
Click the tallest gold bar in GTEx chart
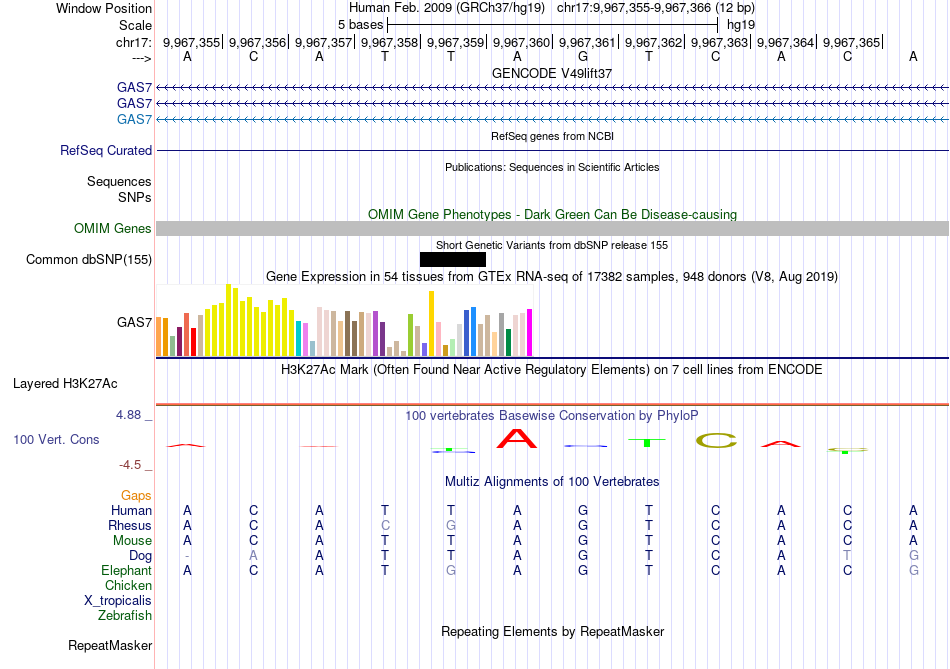point(431,324)
